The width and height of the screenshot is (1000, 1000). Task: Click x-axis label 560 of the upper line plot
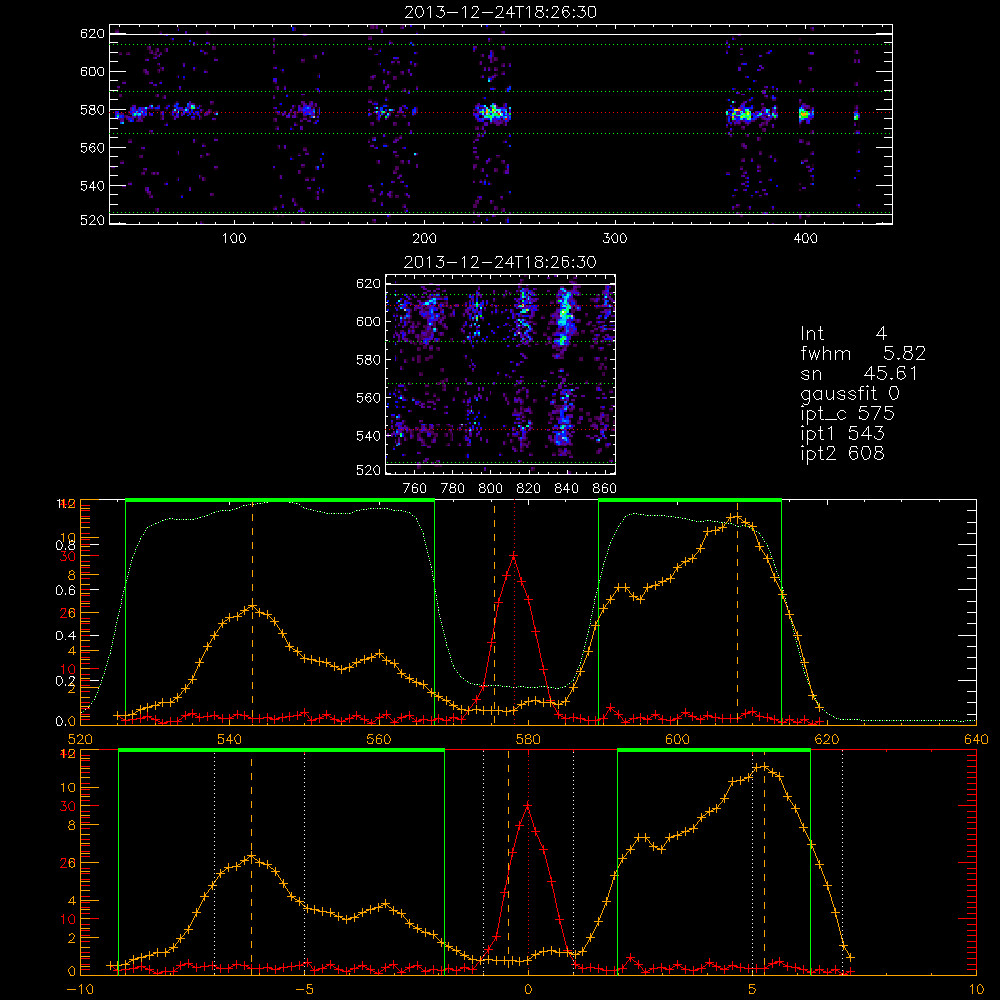[379, 740]
